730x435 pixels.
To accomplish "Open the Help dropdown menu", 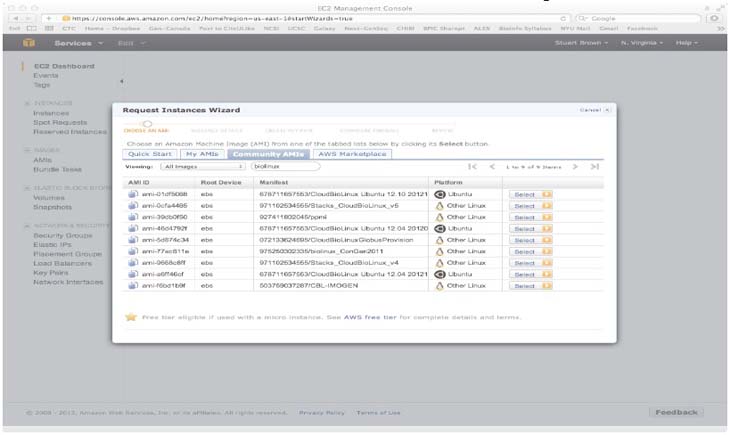I will pyautogui.click(x=687, y=43).
